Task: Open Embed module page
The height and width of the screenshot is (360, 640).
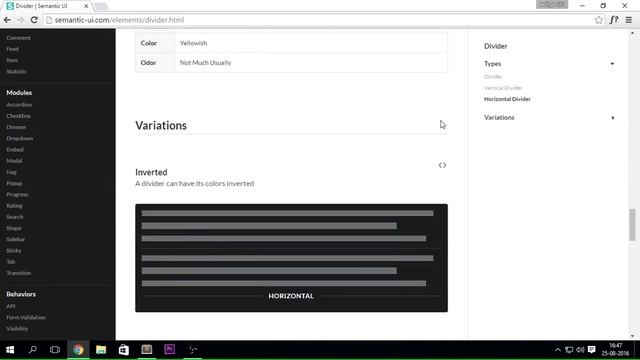Action: (15, 150)
